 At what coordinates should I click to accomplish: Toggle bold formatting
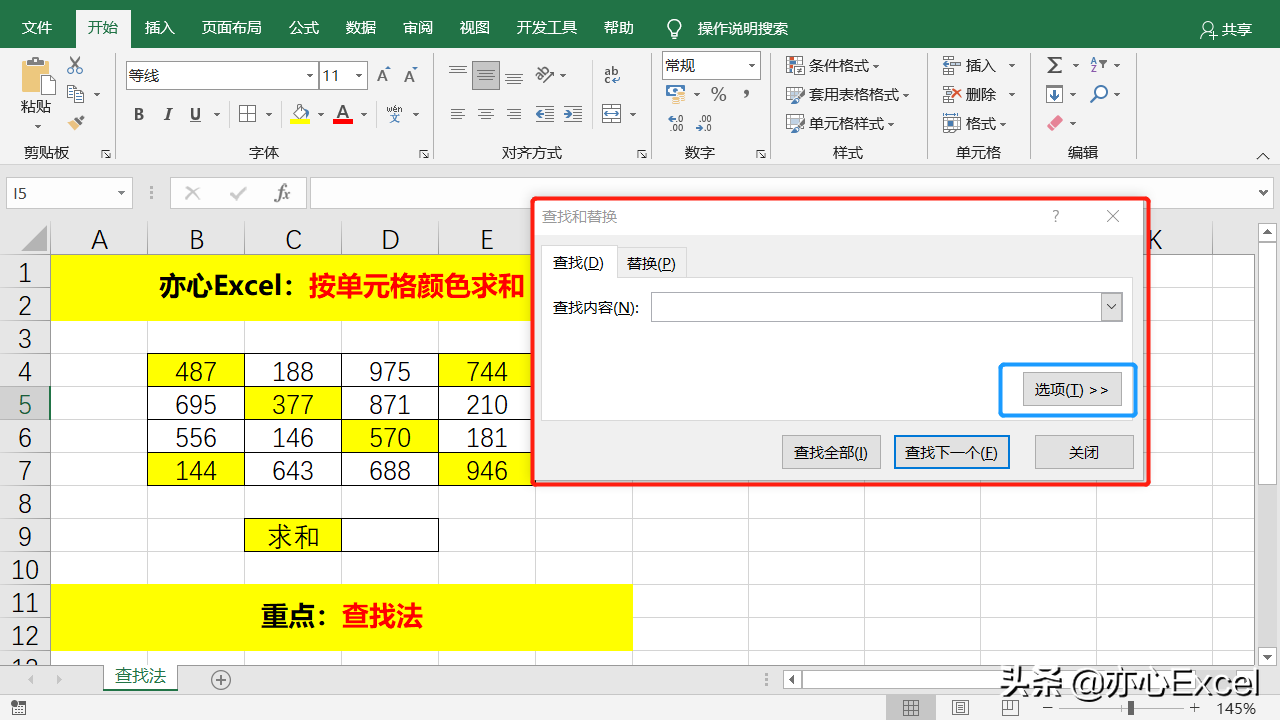pos(139,114)
